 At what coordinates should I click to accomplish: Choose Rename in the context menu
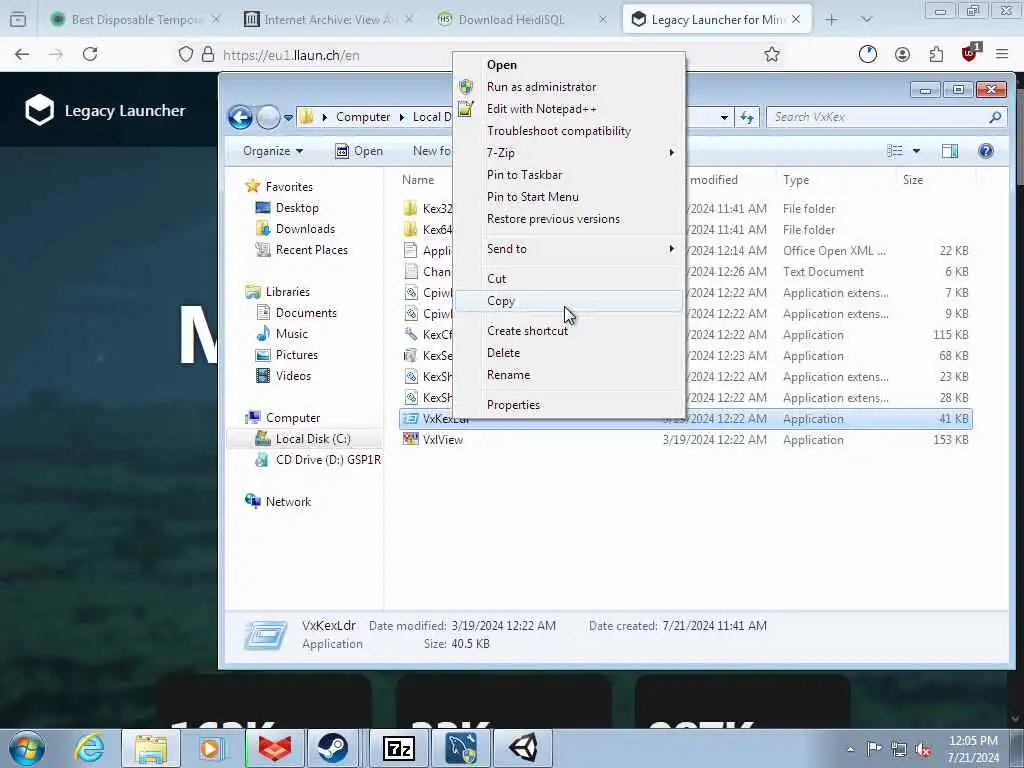(508, 375)
